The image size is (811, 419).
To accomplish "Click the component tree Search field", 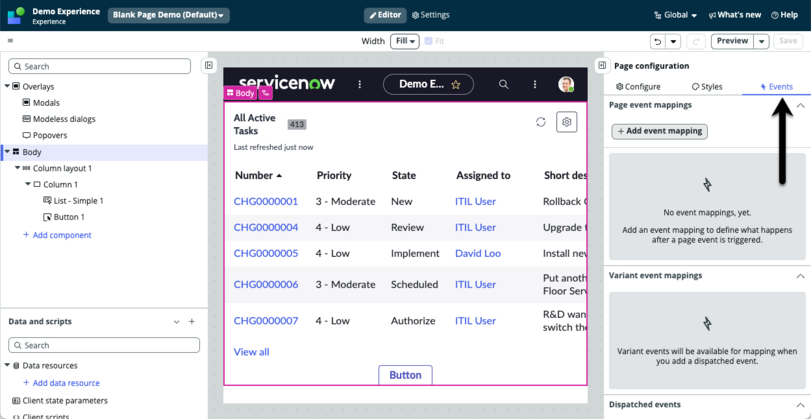I will pyautogui.click(x=100, y=66).
